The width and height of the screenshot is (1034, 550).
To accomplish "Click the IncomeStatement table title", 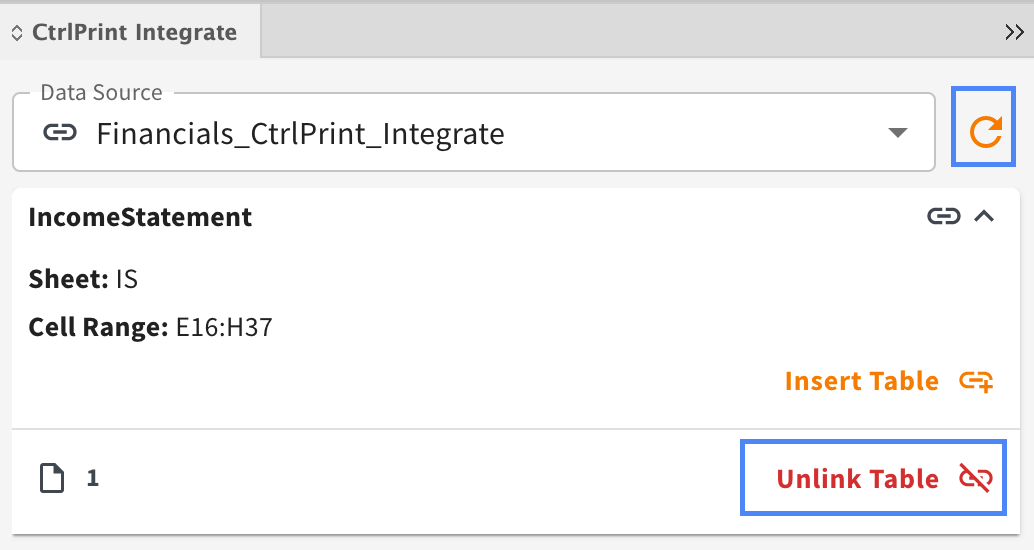I will (x=140, y=217).
